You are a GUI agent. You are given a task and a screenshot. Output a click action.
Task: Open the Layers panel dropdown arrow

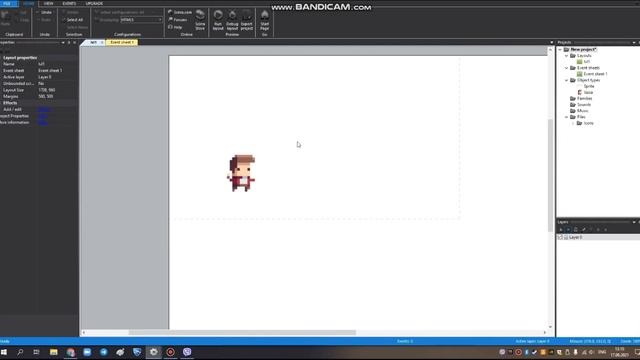point(634,222)
